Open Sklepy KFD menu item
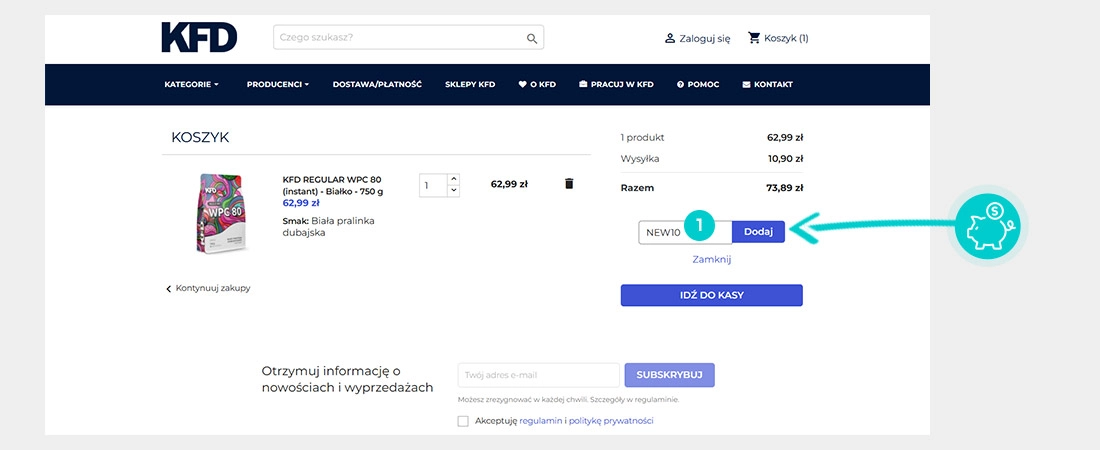Screen dimensions: 1100x450 tap(470, 84)
